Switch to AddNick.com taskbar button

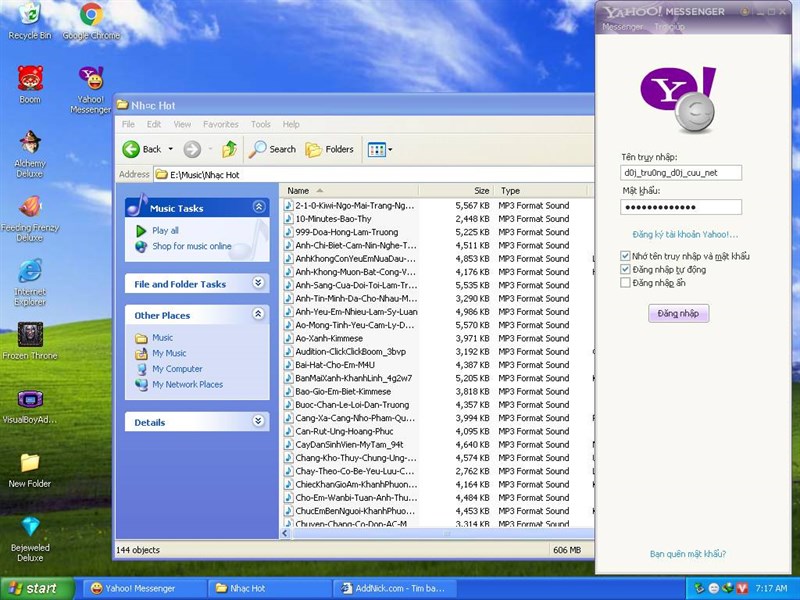[x=393, y=589]
